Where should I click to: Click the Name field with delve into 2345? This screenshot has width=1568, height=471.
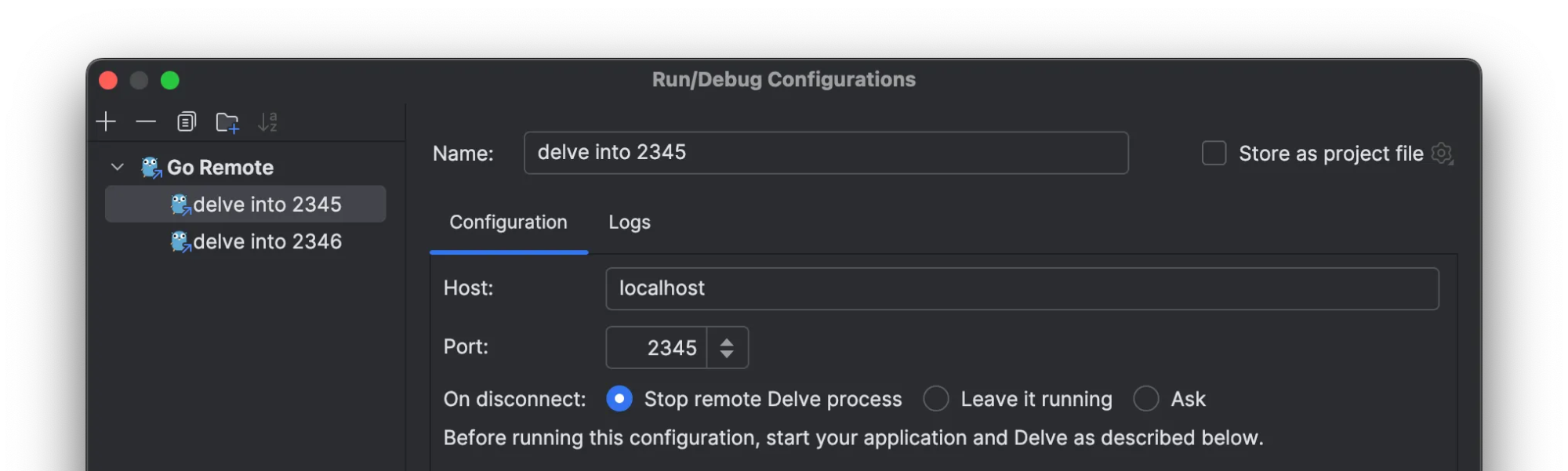click(826, 153)
